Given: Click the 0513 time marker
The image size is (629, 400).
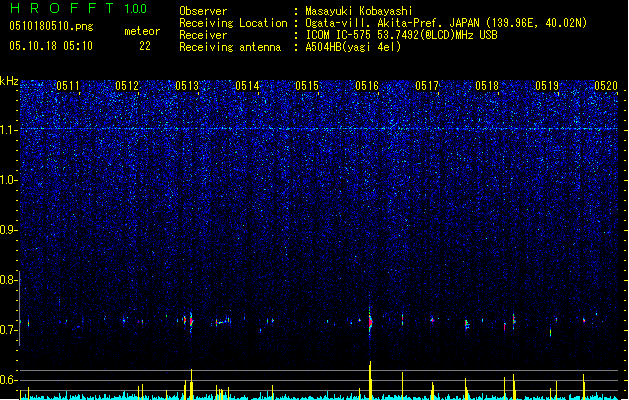Looking at the screenshot, I should [x=187, y=86].
